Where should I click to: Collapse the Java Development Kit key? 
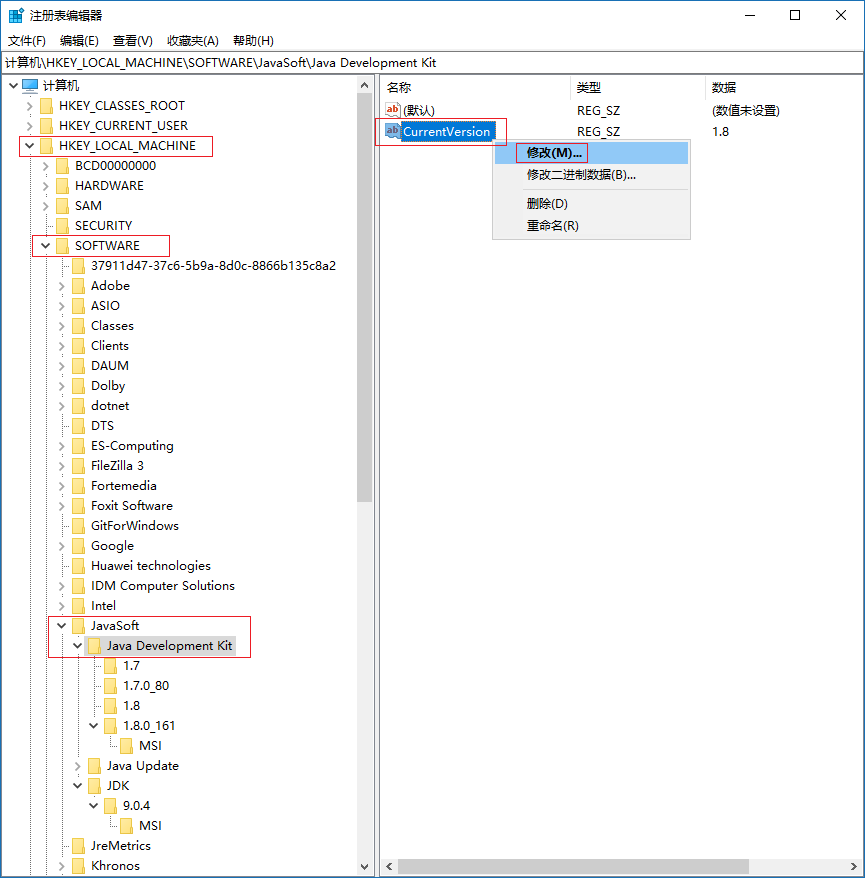click(78, 646)
